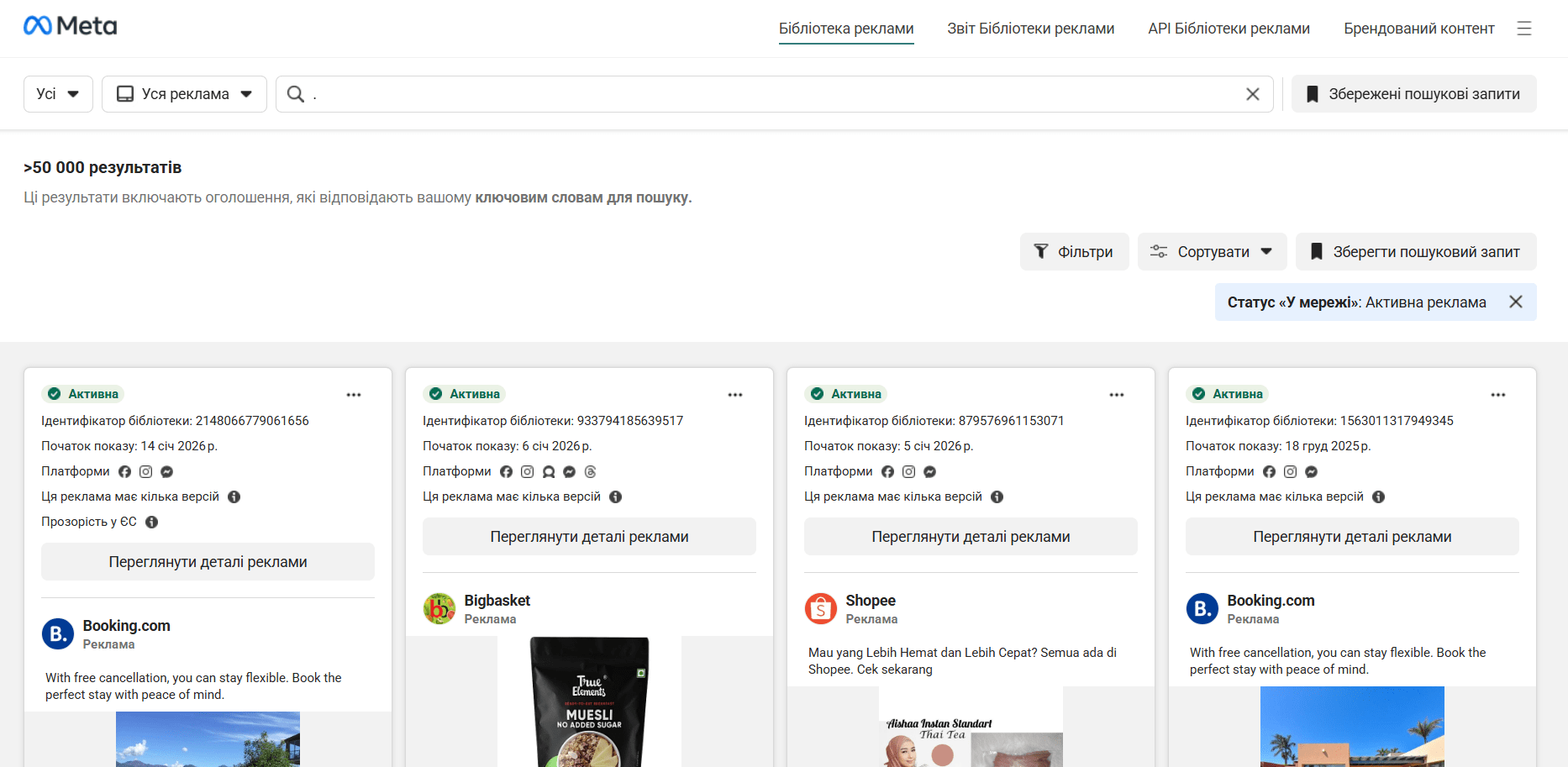Click 'Mau yang Lebih Hemat' Shopee ad text
Viewport: 1568px width, 767px height.
click(962, 661)
